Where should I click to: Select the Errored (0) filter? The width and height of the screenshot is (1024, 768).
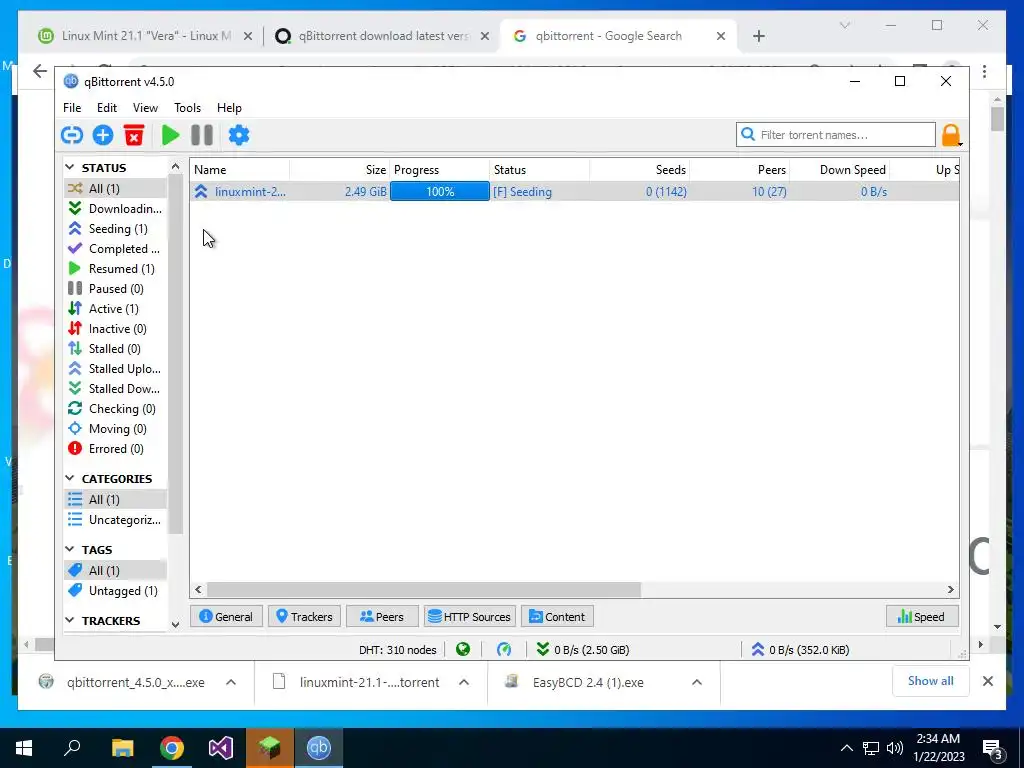(x=115, y=449)
